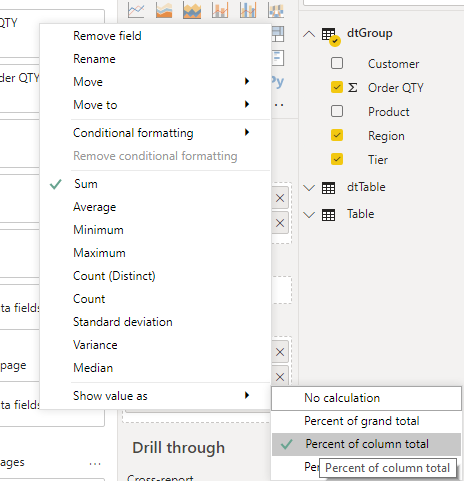Image resolution: width=464 pixels, height=481 pixels.
Task: Click the dtGroup table name
Action: 370,33
